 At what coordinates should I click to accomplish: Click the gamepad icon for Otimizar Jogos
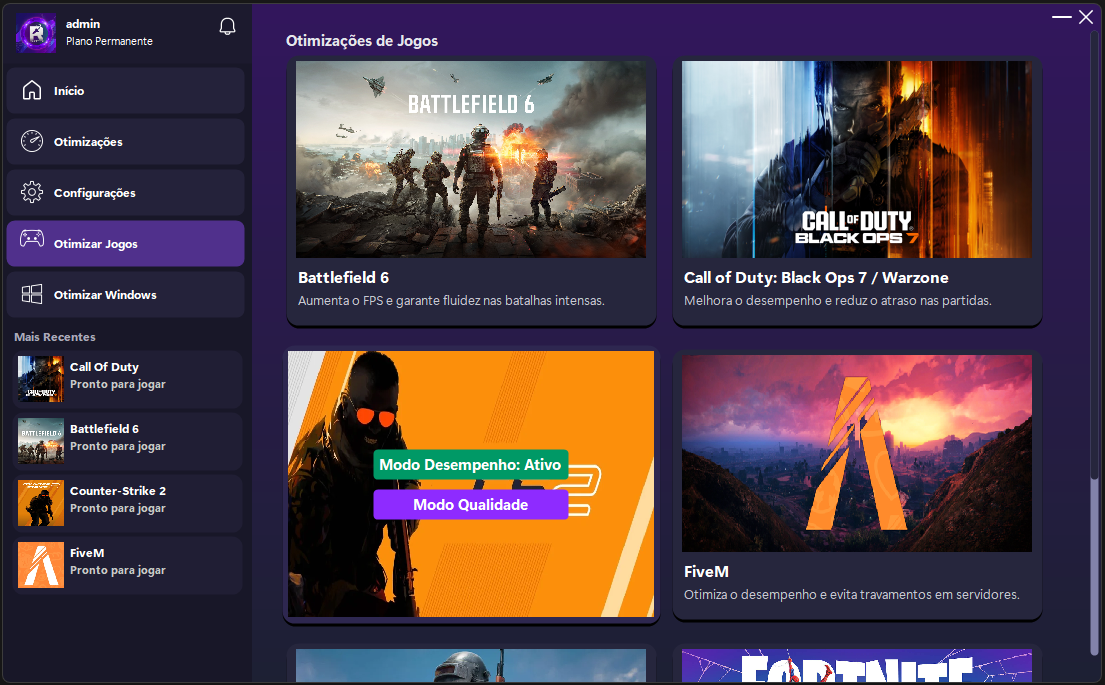(x=32, y=244)
